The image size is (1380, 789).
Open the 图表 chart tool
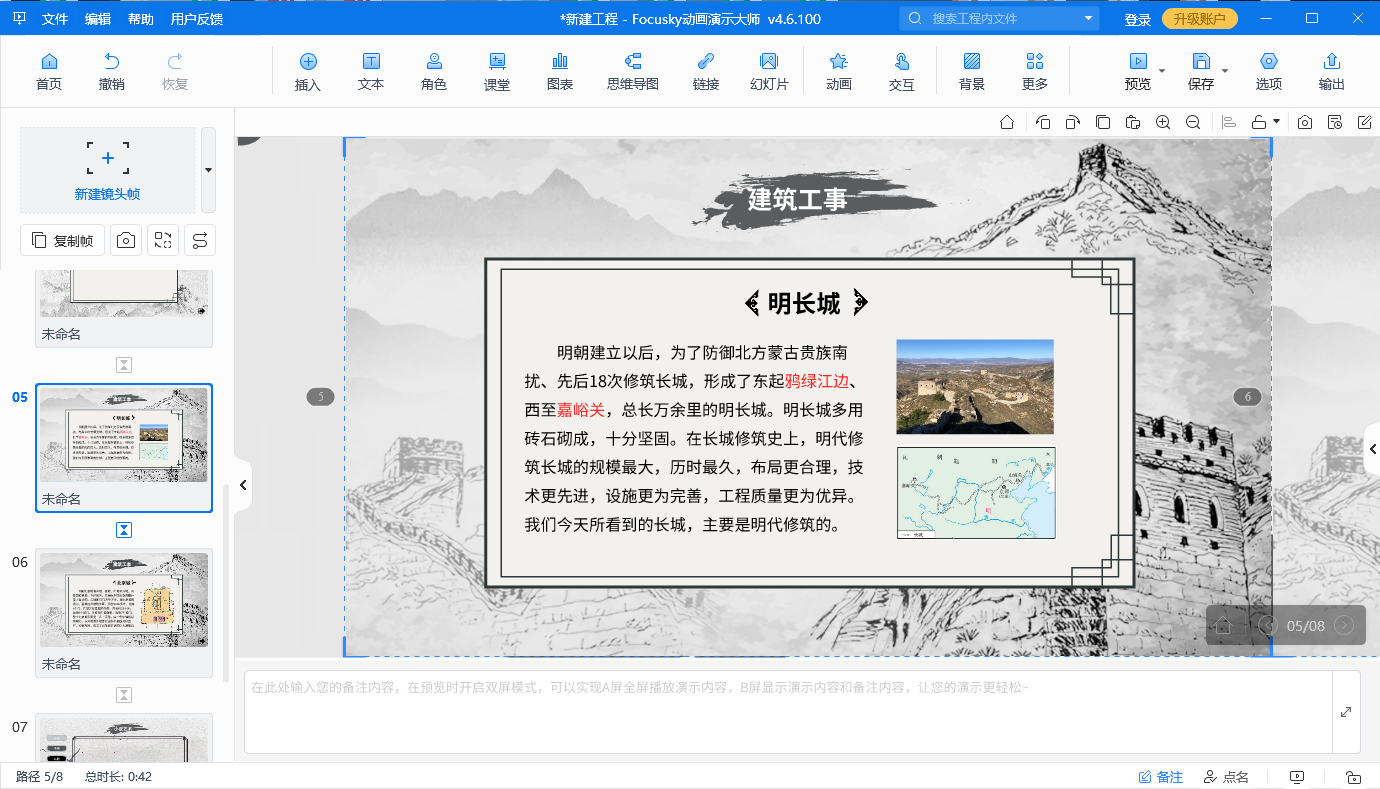(560, 72)
